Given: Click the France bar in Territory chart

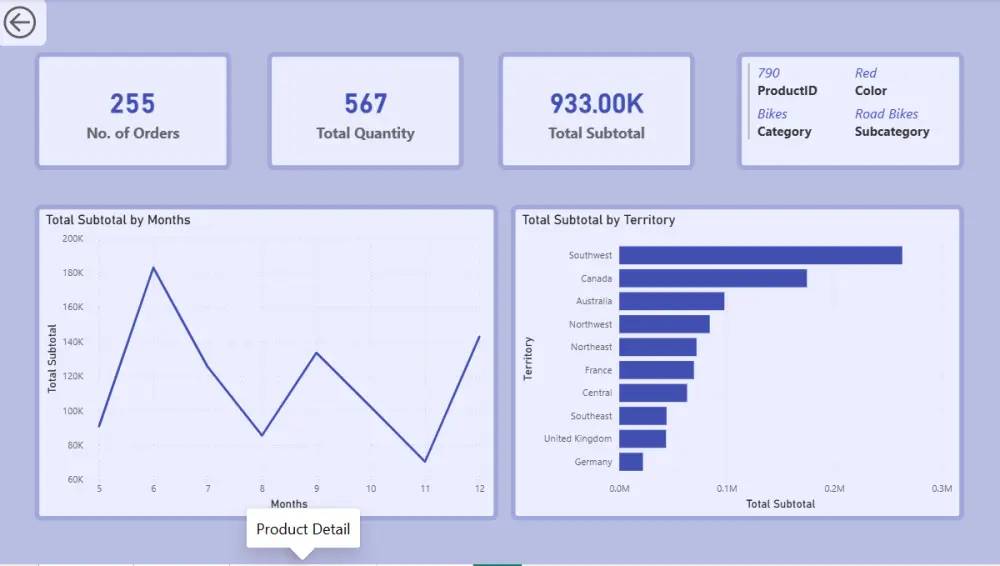Looking at the screenshot, I should pos(656,370).
